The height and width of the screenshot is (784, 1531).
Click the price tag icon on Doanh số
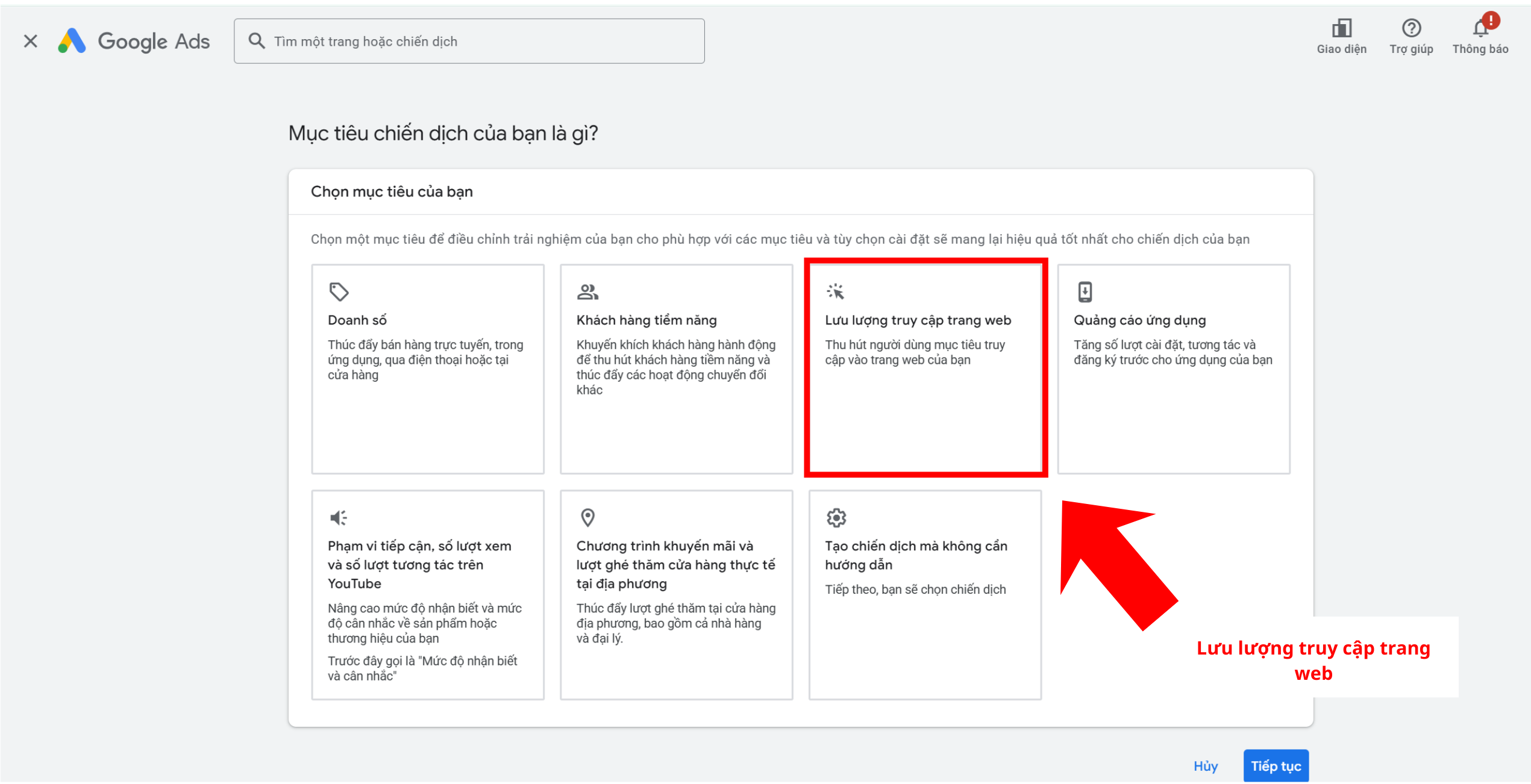tap(339, 292)
